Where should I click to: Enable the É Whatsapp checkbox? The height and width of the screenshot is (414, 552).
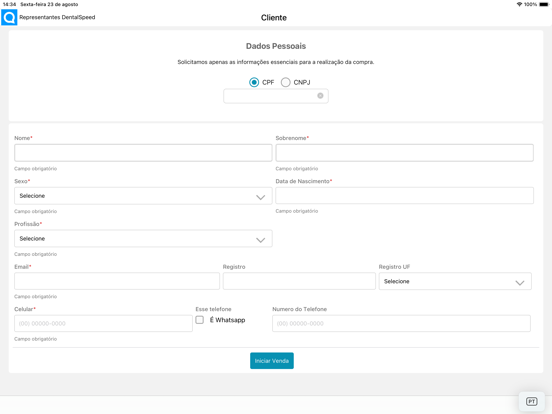click(x=200, y=320)
